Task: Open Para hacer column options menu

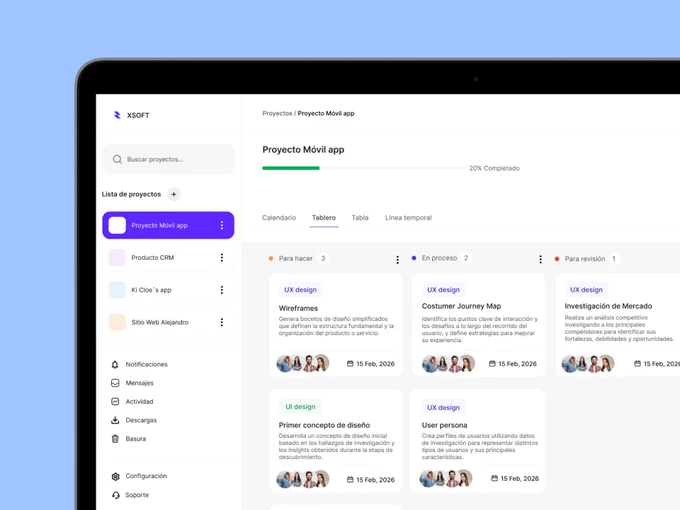Action: pos(398,259)
